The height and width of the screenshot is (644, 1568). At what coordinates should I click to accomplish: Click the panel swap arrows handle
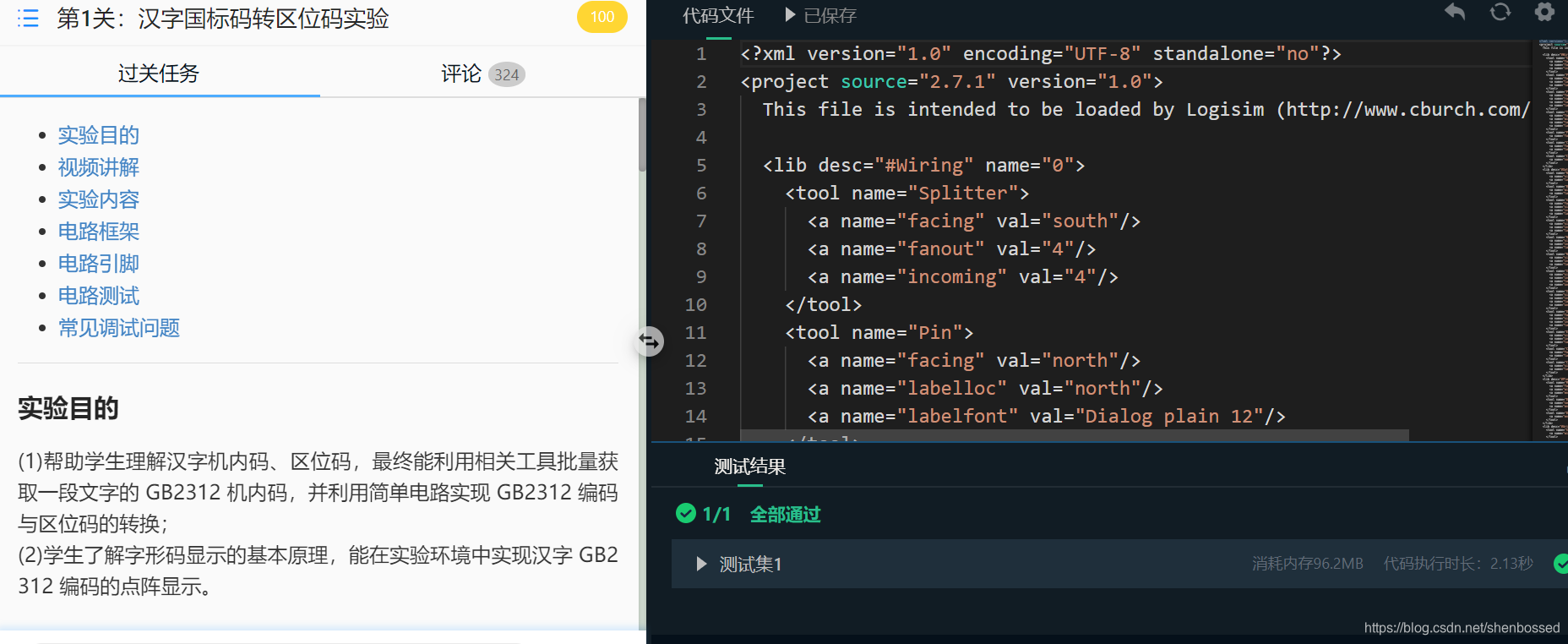coord(649,341)
